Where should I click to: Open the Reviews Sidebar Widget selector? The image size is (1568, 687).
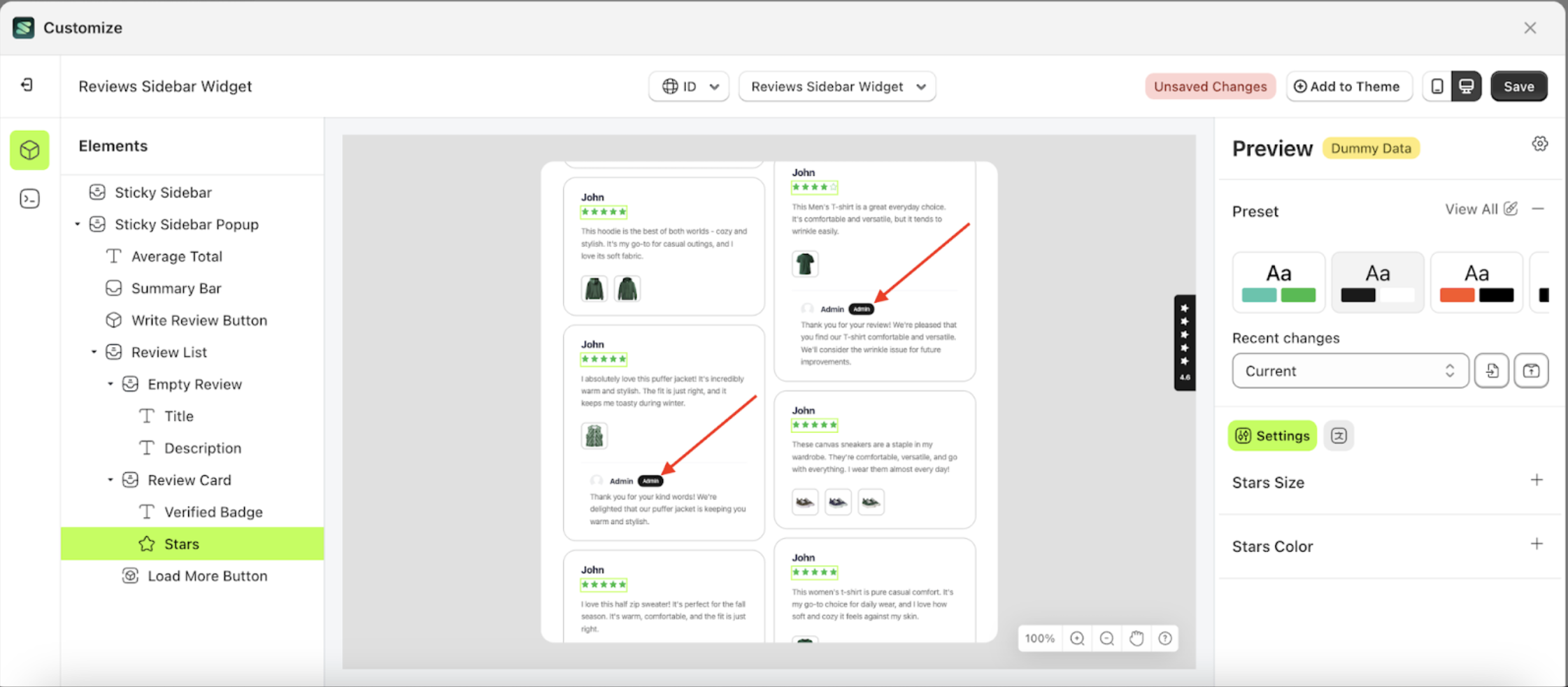tap(836, 86)
